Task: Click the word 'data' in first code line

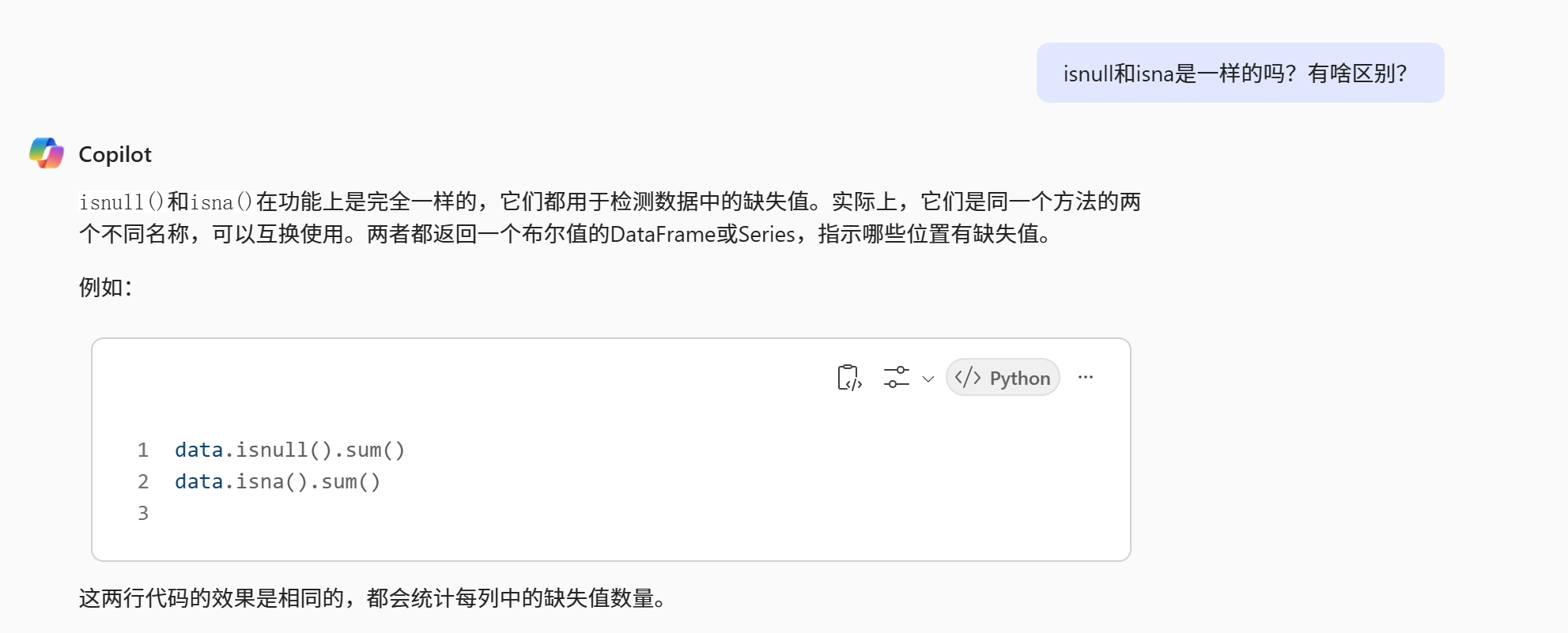Action: [x=198, y=450]
